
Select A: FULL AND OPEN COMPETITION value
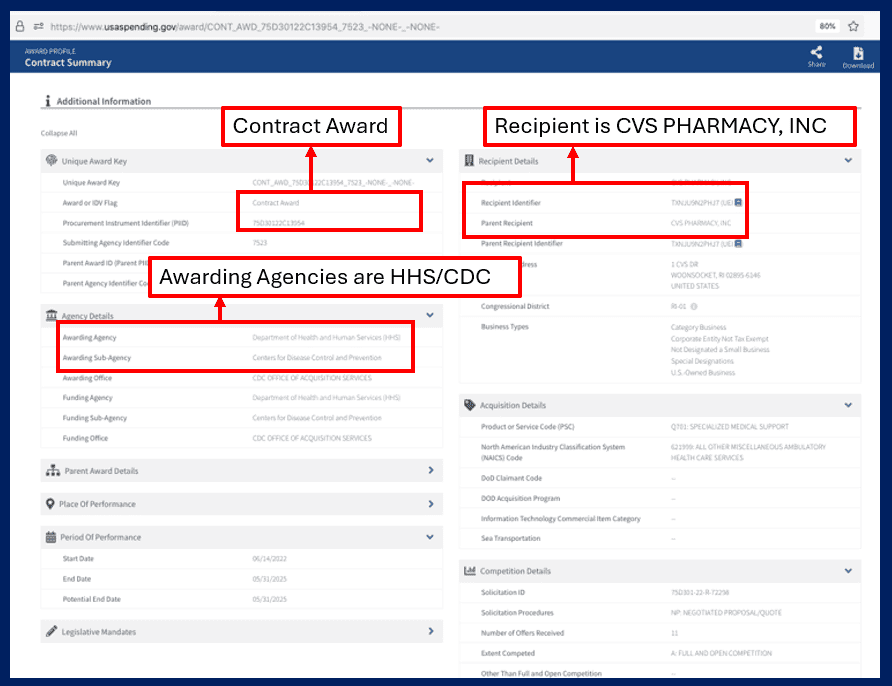point(721,653)
